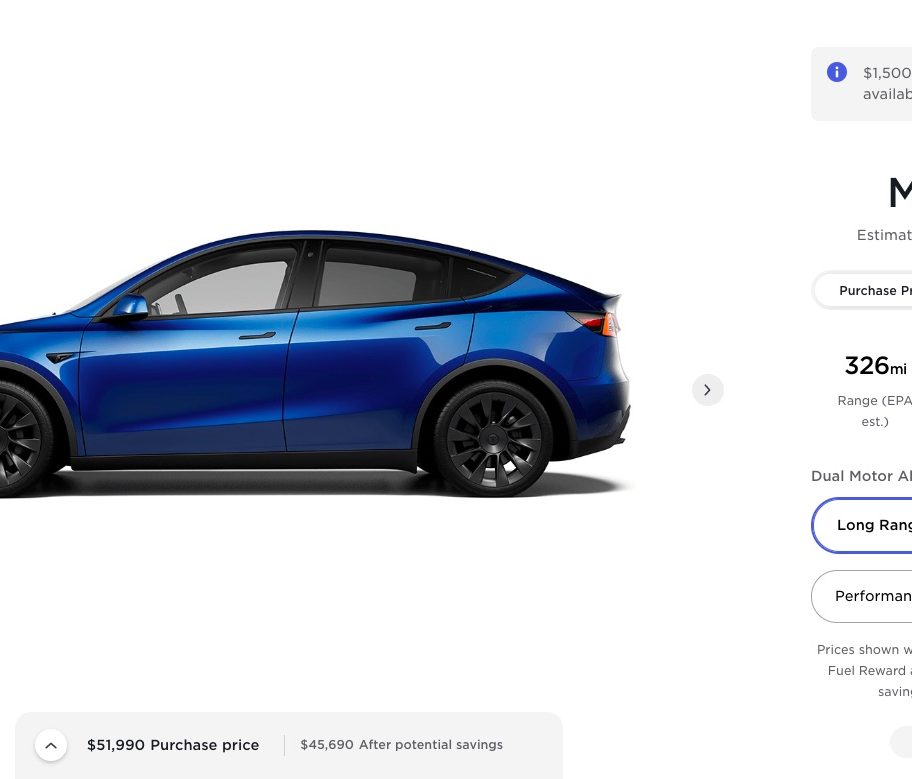Click the gray pill button below the disclaimer
The width and height of the screenshot is (912, 779).
tap(901, 742)
